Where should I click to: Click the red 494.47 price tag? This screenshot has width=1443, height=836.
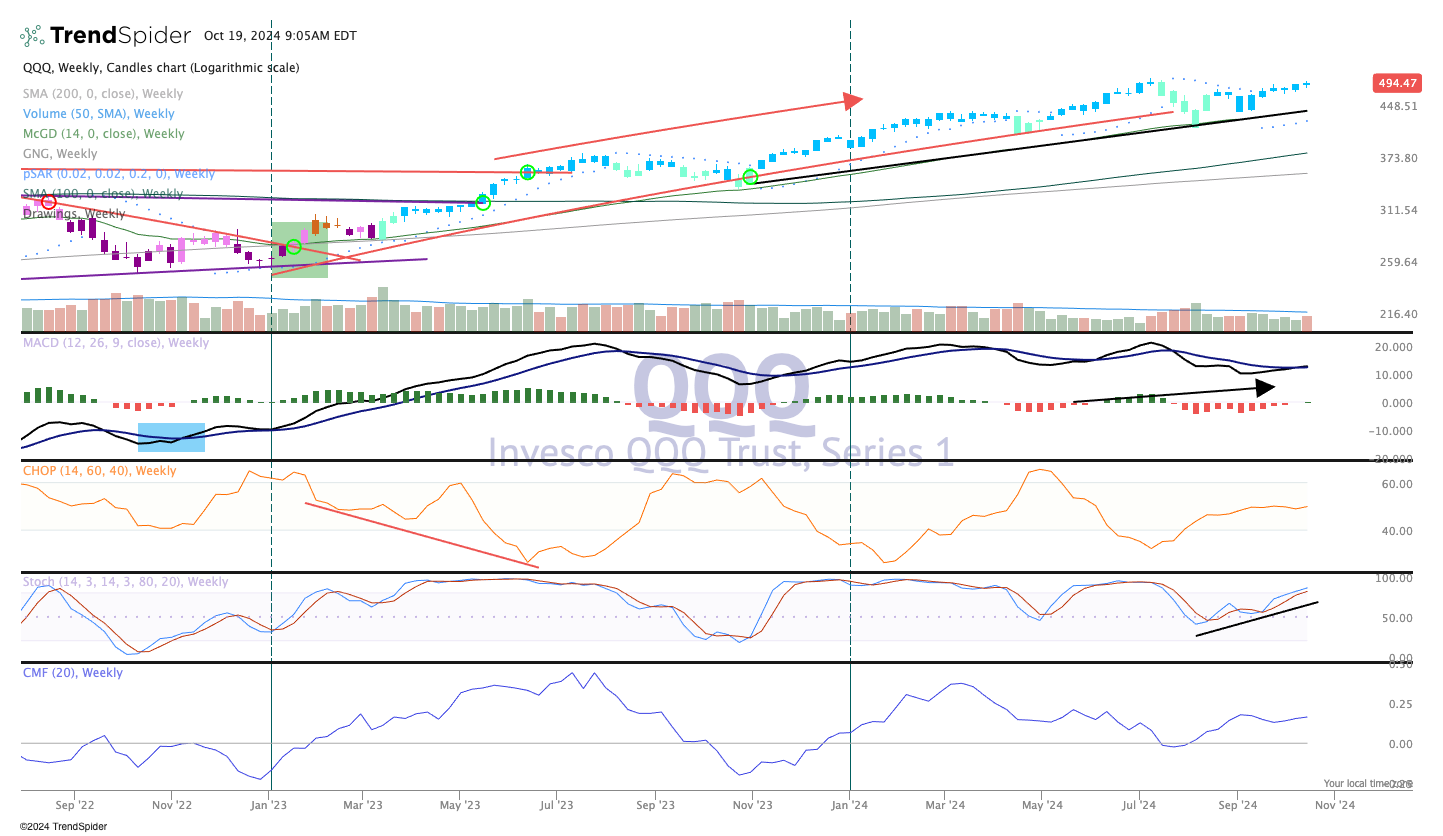[x=1395, y=84]
